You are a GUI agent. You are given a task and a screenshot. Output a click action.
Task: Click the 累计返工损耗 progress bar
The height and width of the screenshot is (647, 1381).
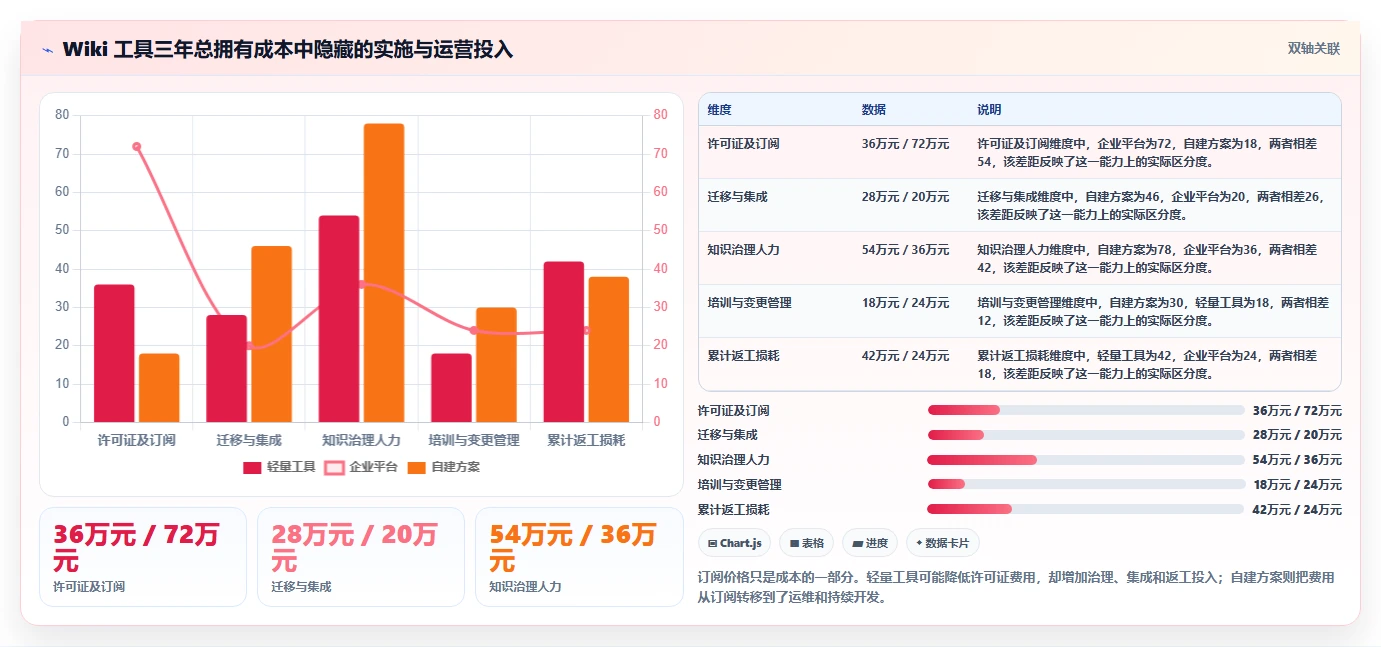[x=1086, y=509]
